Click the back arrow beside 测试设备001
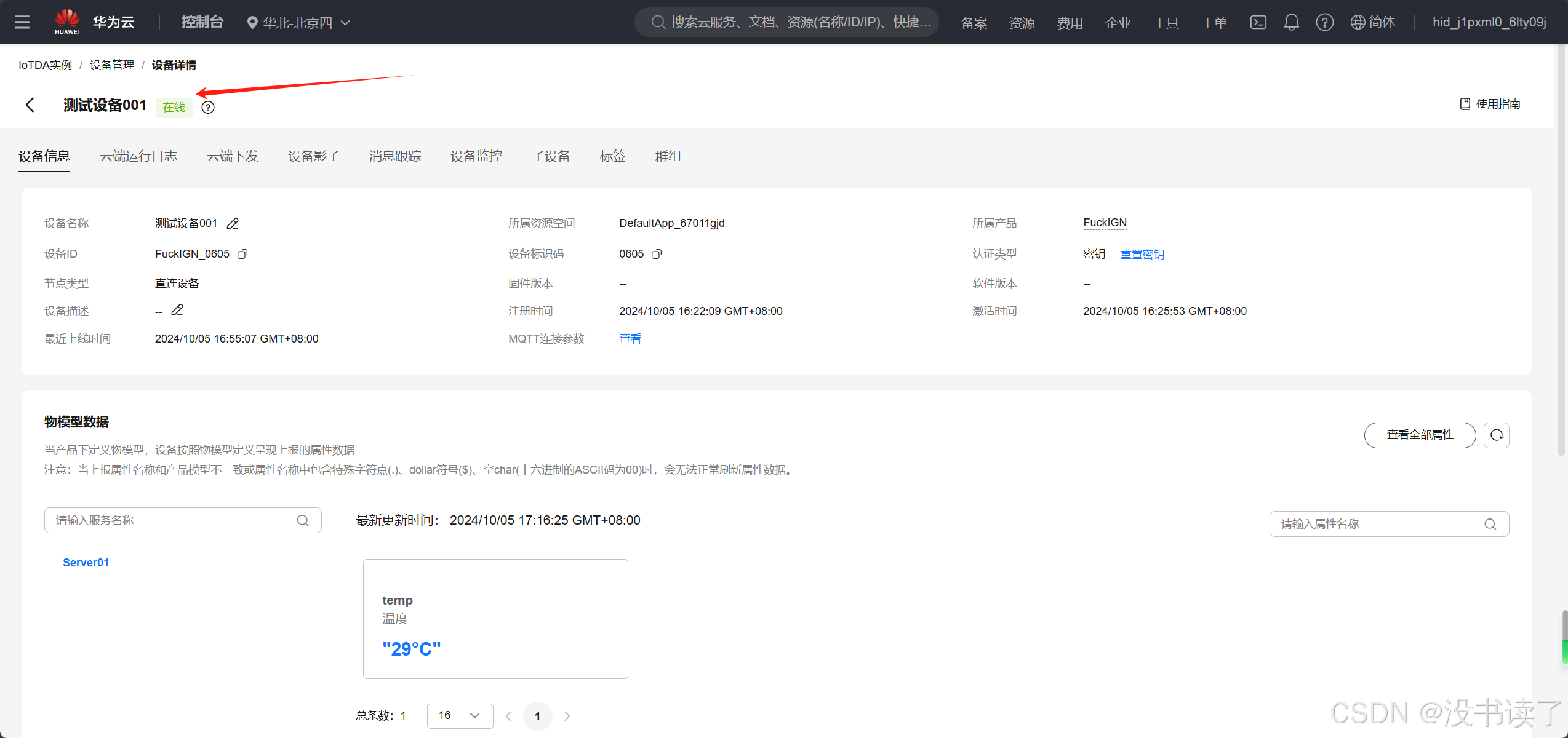The width and height of the screenshot is (1568, 738). click(x=30, y=105)
